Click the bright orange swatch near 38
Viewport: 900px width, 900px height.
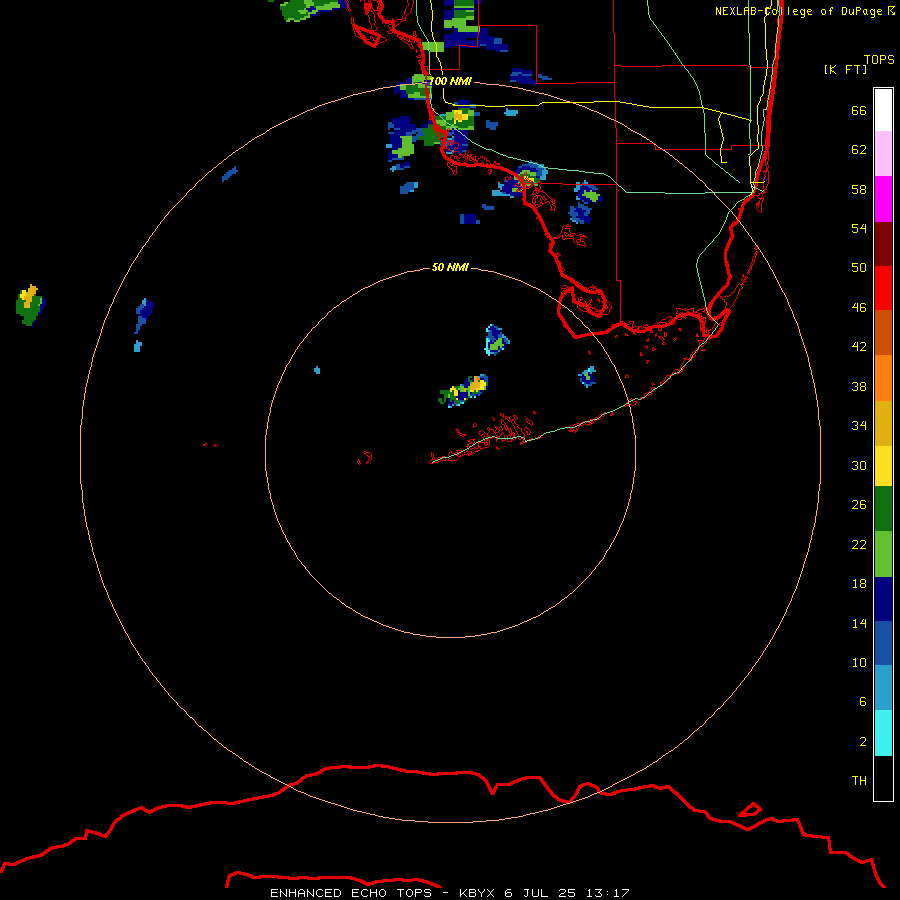[x=883, y=378]
